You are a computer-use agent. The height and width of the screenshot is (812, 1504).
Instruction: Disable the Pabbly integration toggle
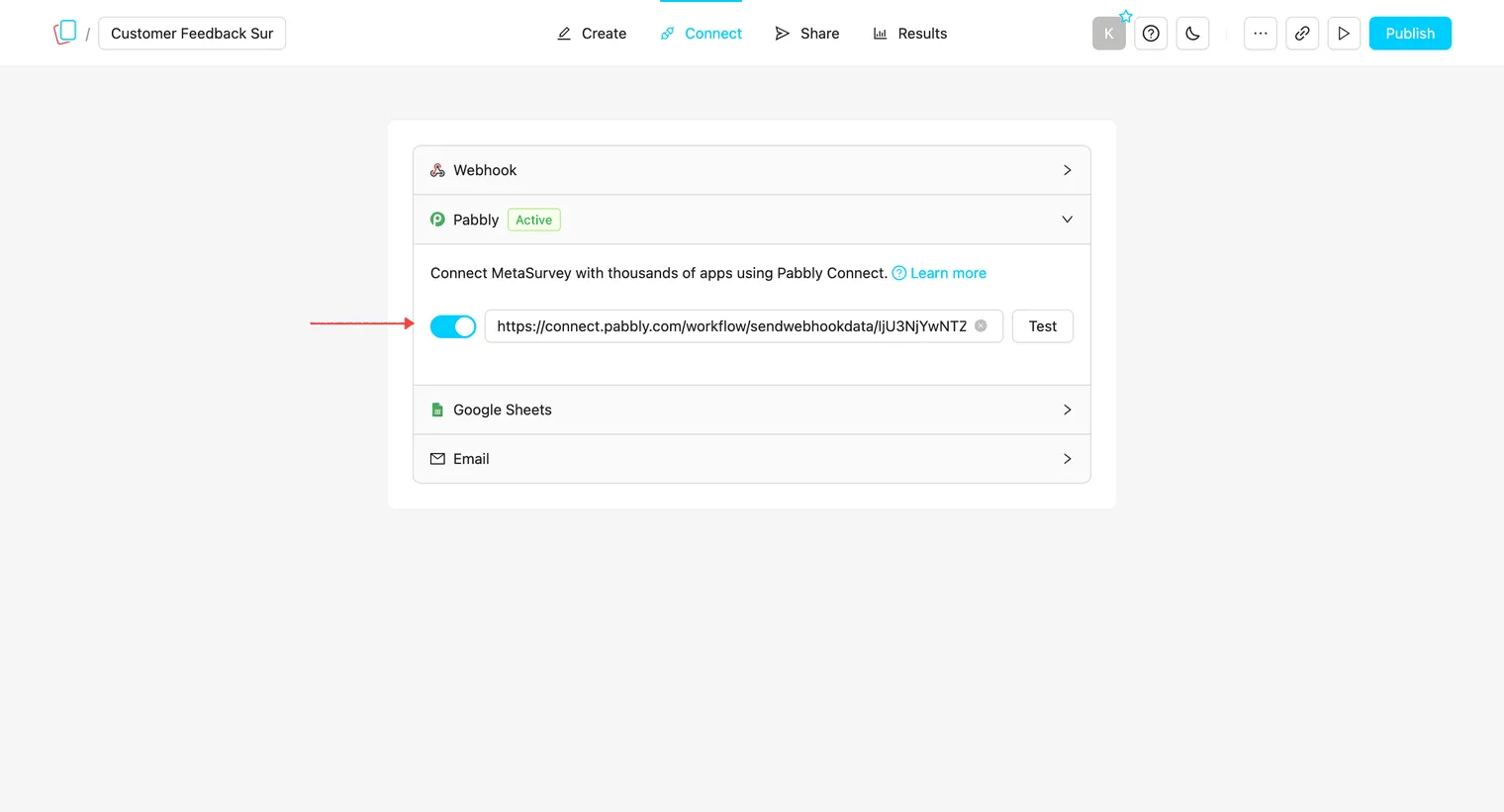click(x=453, y=326)
